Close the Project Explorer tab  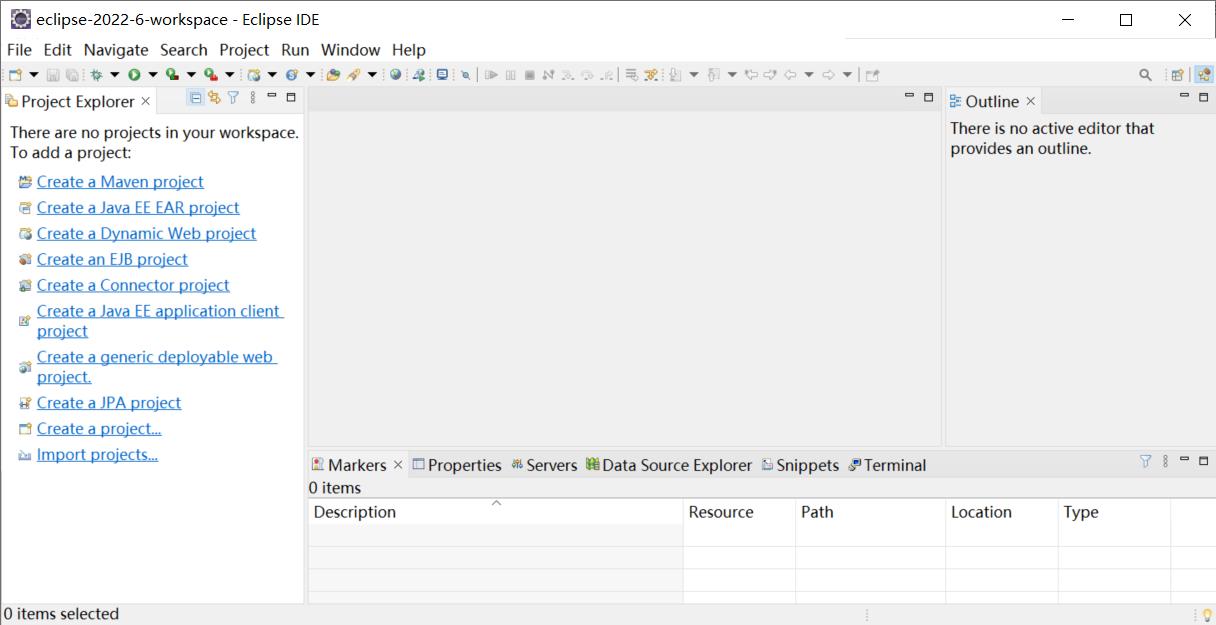(145, 101)
